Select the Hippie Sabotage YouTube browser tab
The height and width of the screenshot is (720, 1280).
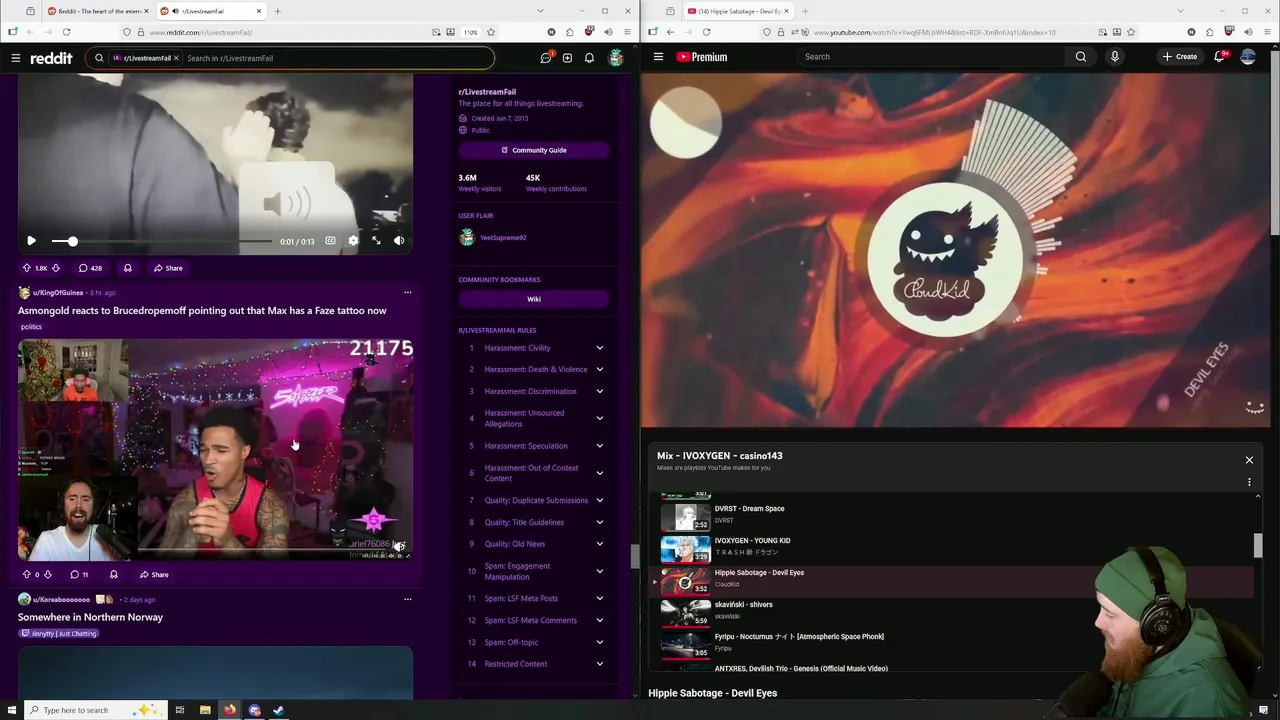pyautogui.click(x=738, y=11)
